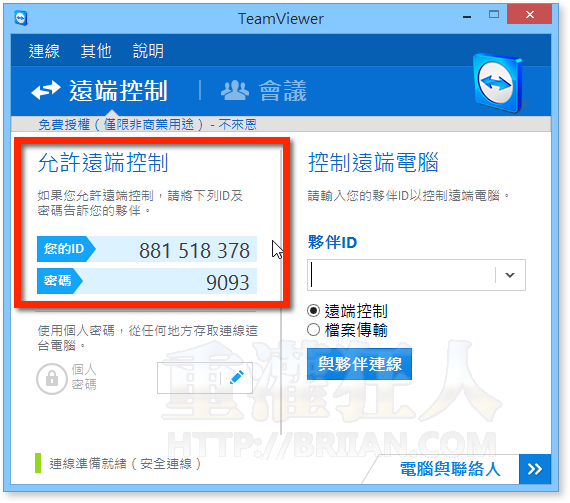Click the 您的ID label tag
This screenshot has width=570, height=503.
point(66,249)
